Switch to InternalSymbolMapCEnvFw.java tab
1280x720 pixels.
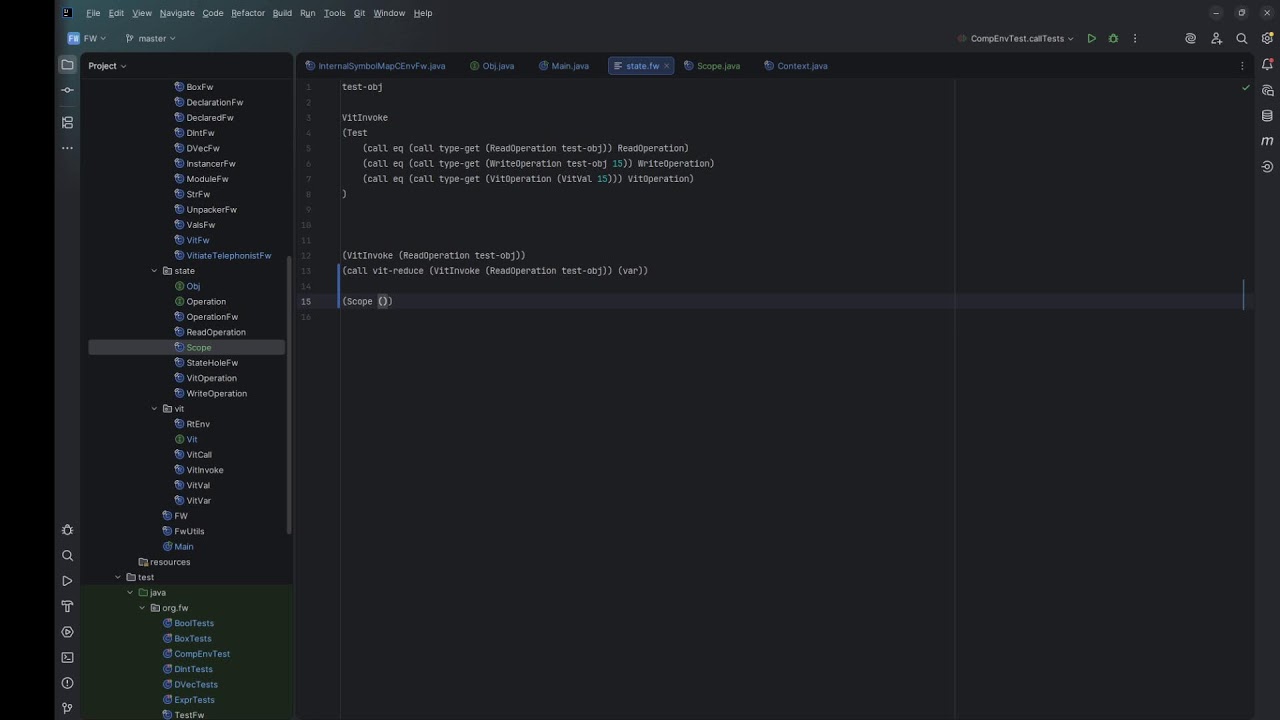tap(375, 66)
